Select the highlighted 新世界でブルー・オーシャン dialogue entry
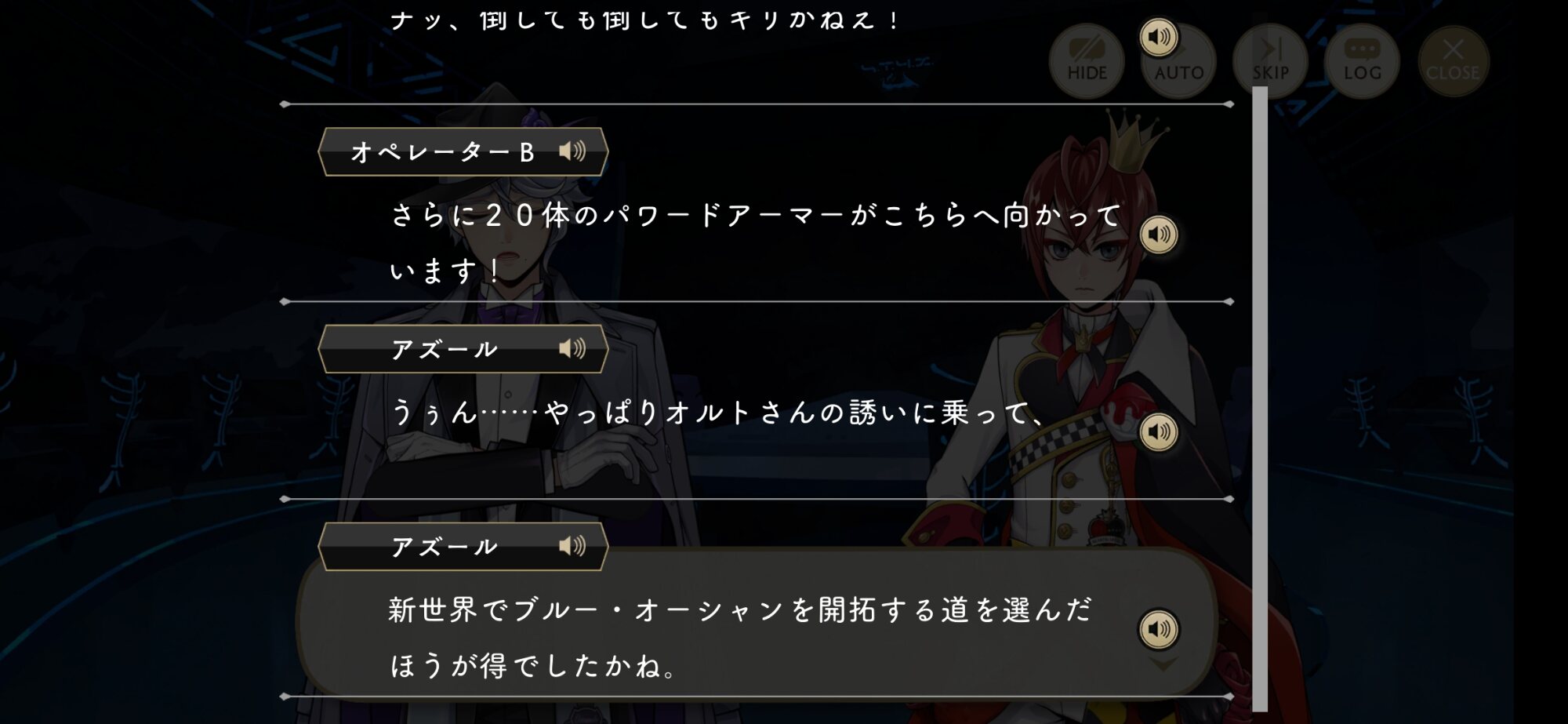 [757, 624]
